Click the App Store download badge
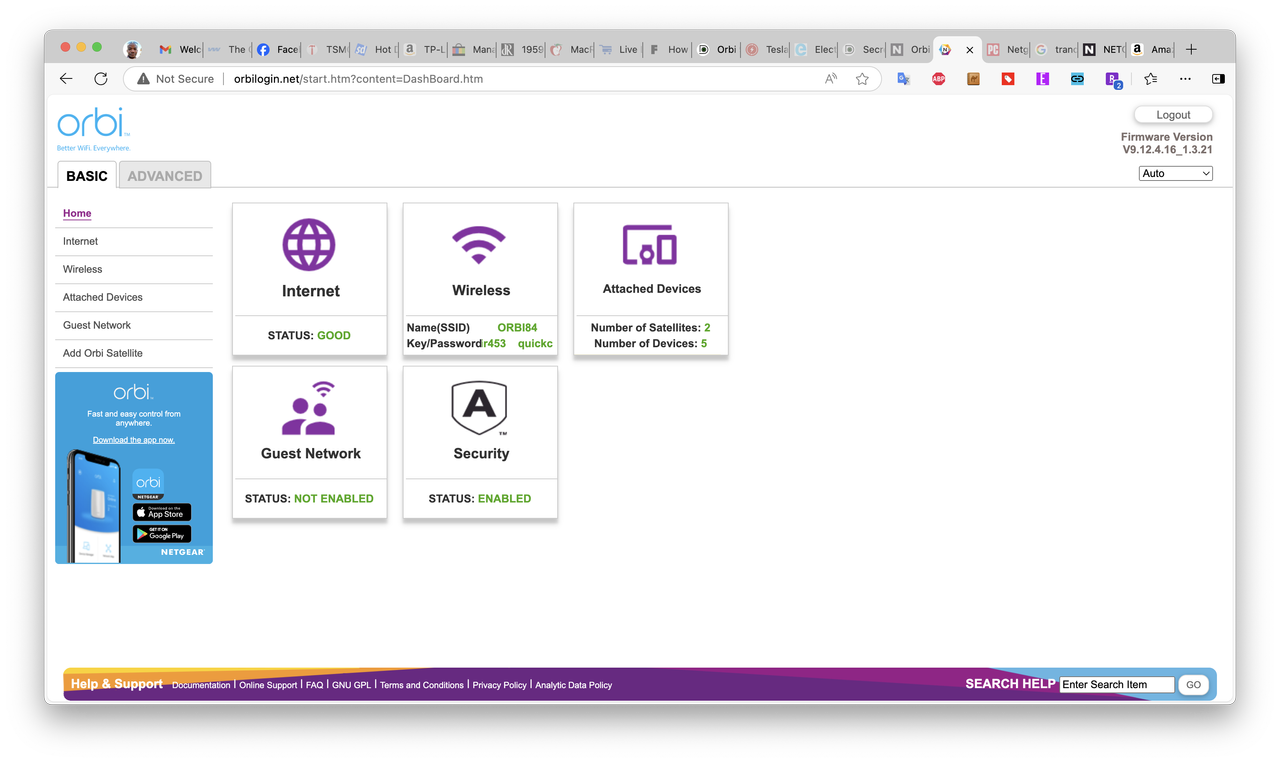Image resolution: width=1280 pixels, height=763 pixels. (x=162, y=512)
